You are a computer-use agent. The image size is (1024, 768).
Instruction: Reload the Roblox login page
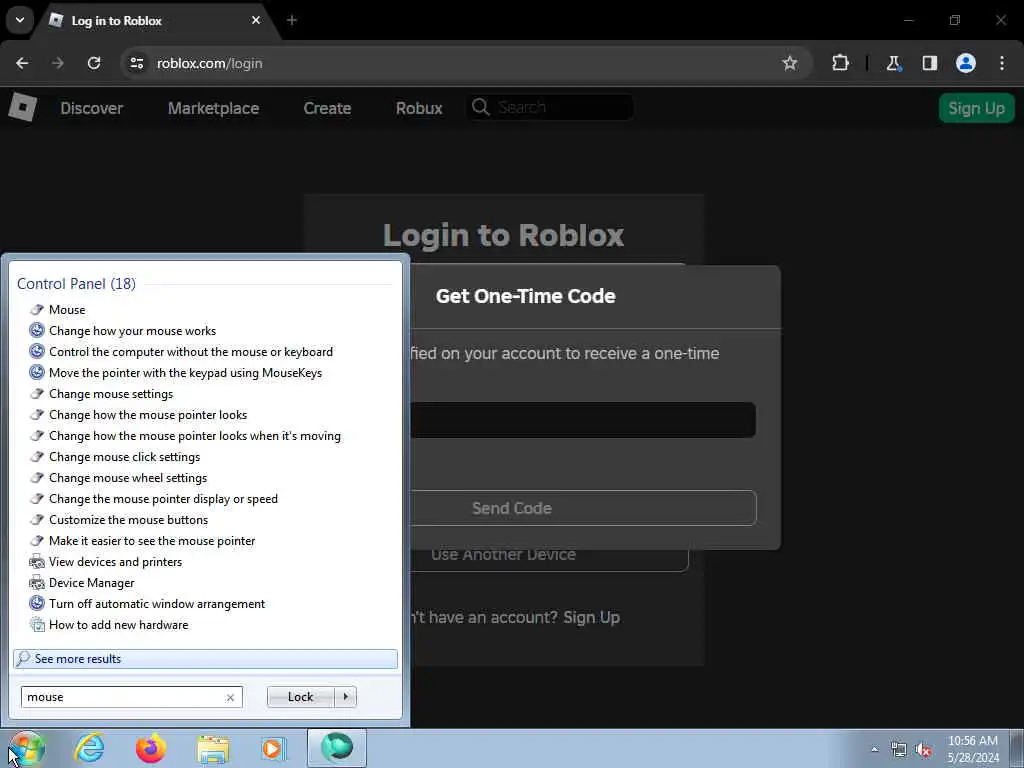(94, 63)
